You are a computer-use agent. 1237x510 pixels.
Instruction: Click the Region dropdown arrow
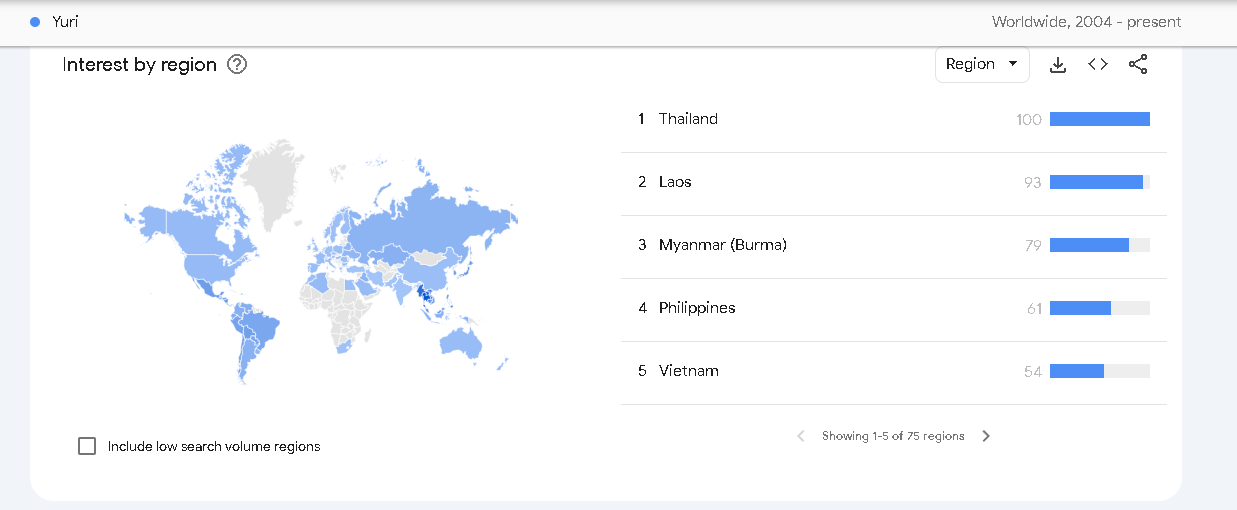[x=1013, y=64]
